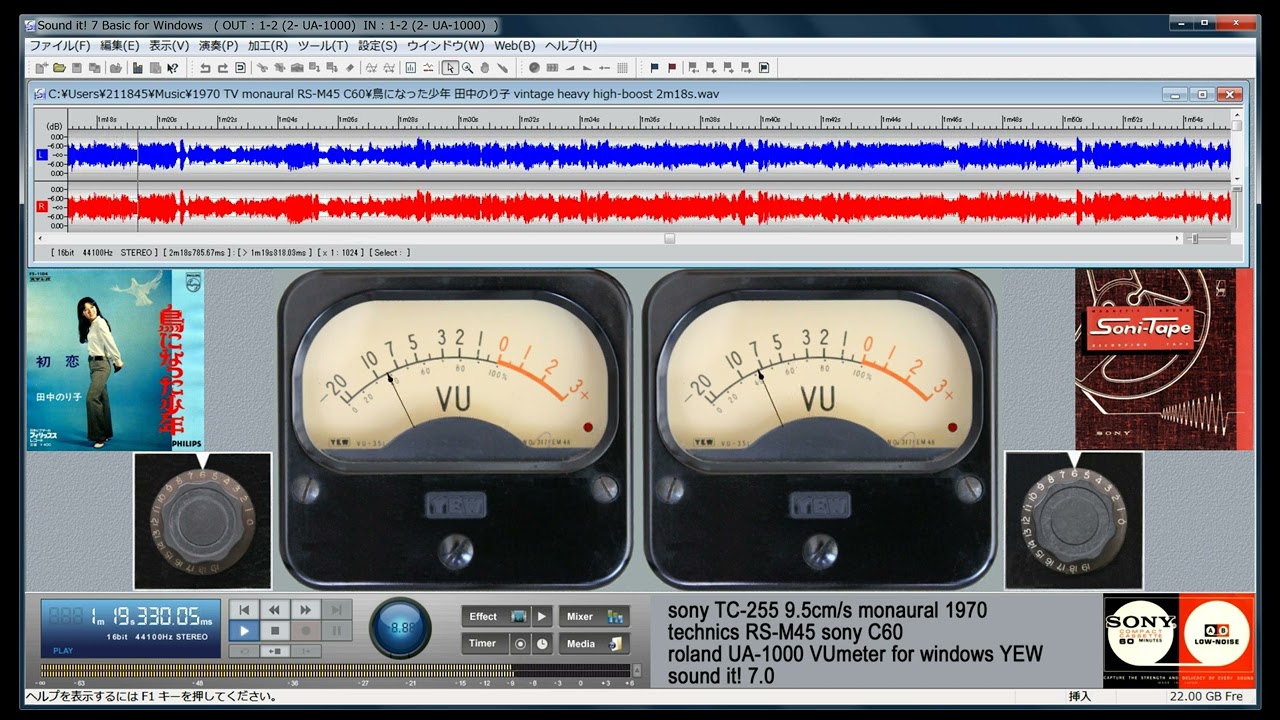1280x720 pixels.
Task: Click the level meter scale arrow button
Action: [635, 671]
